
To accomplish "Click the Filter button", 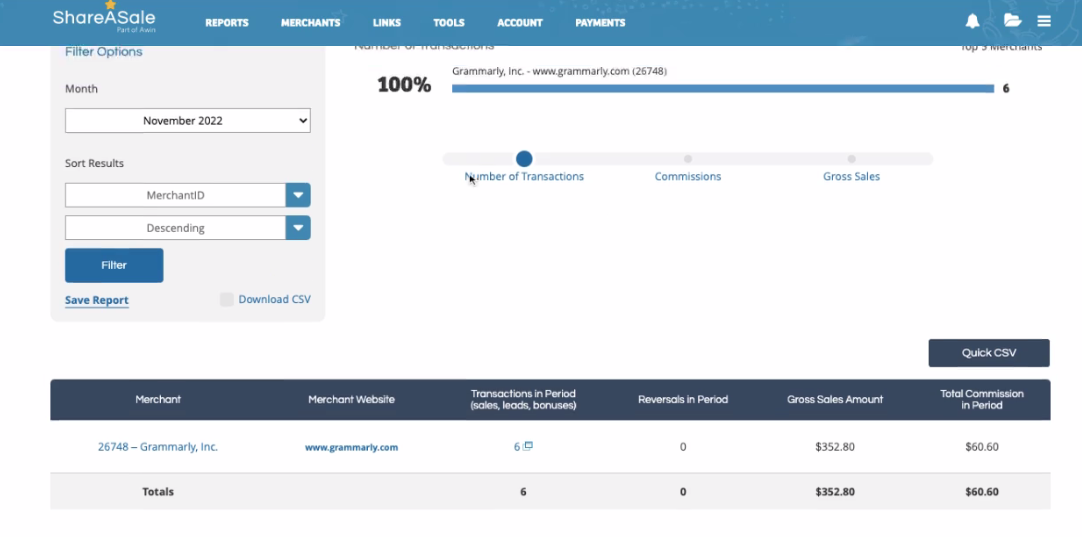I will [x=114, y=265].
